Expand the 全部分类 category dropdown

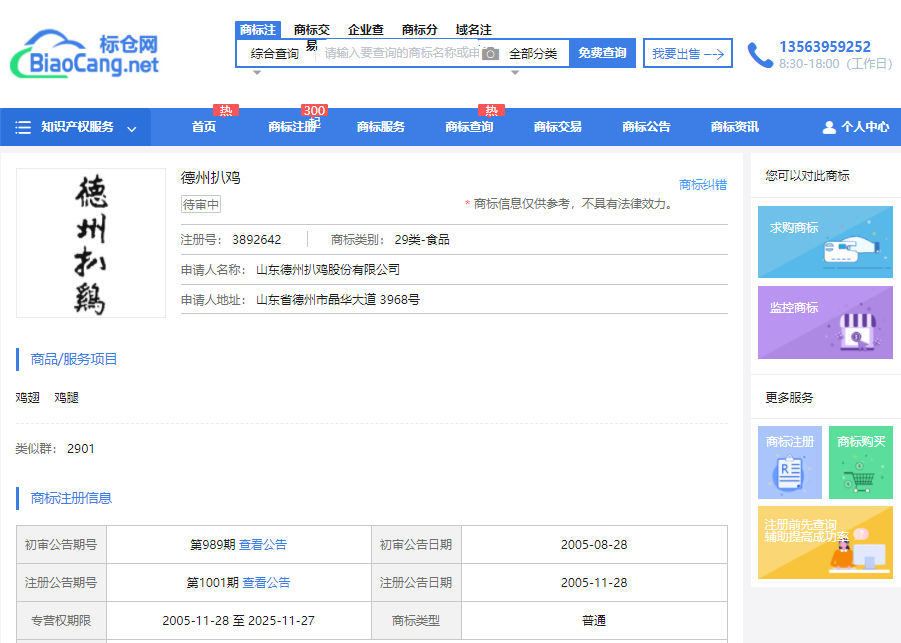(x=532, y=54)
